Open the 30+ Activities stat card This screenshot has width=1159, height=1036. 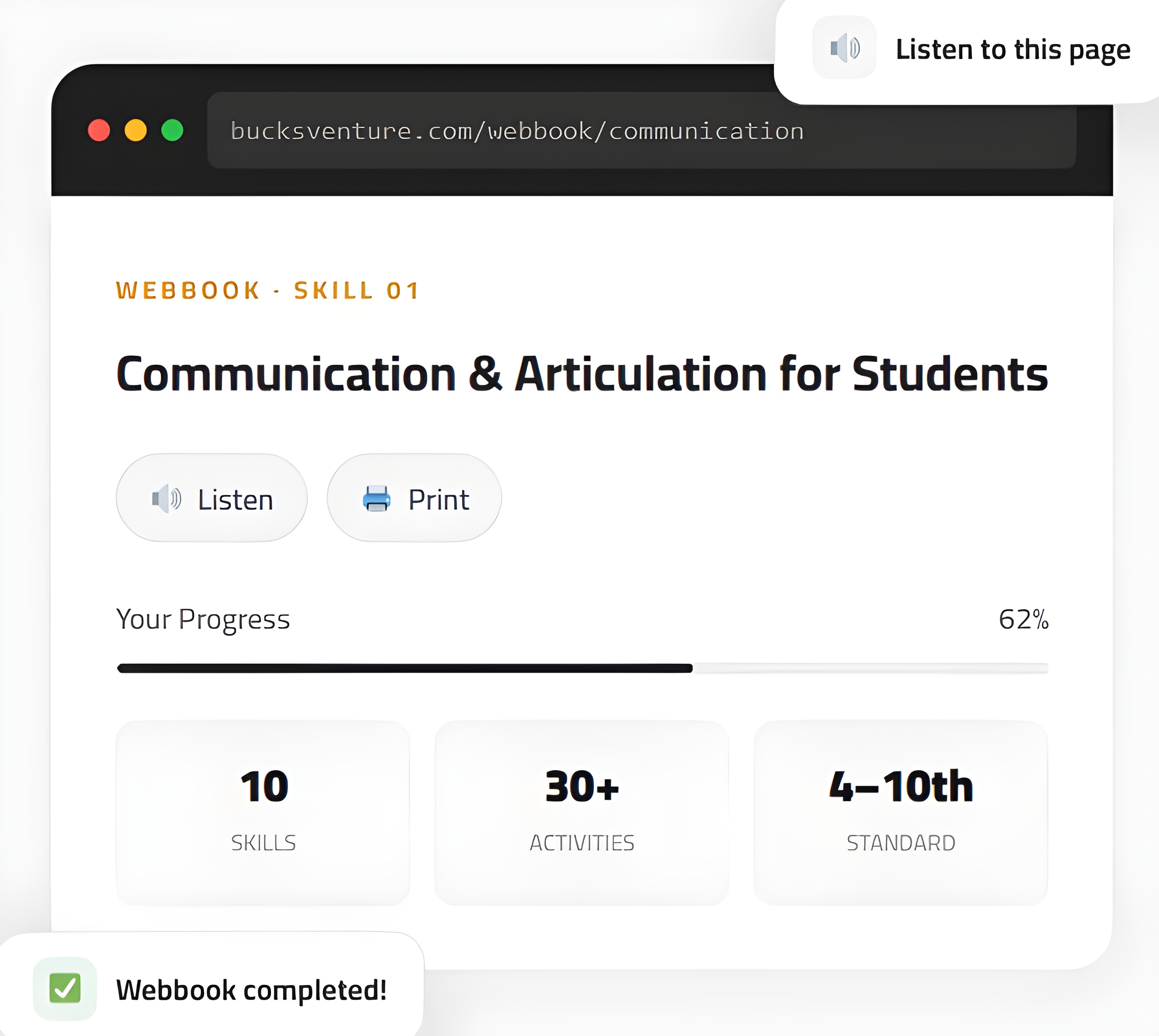(x=582, y=812)
